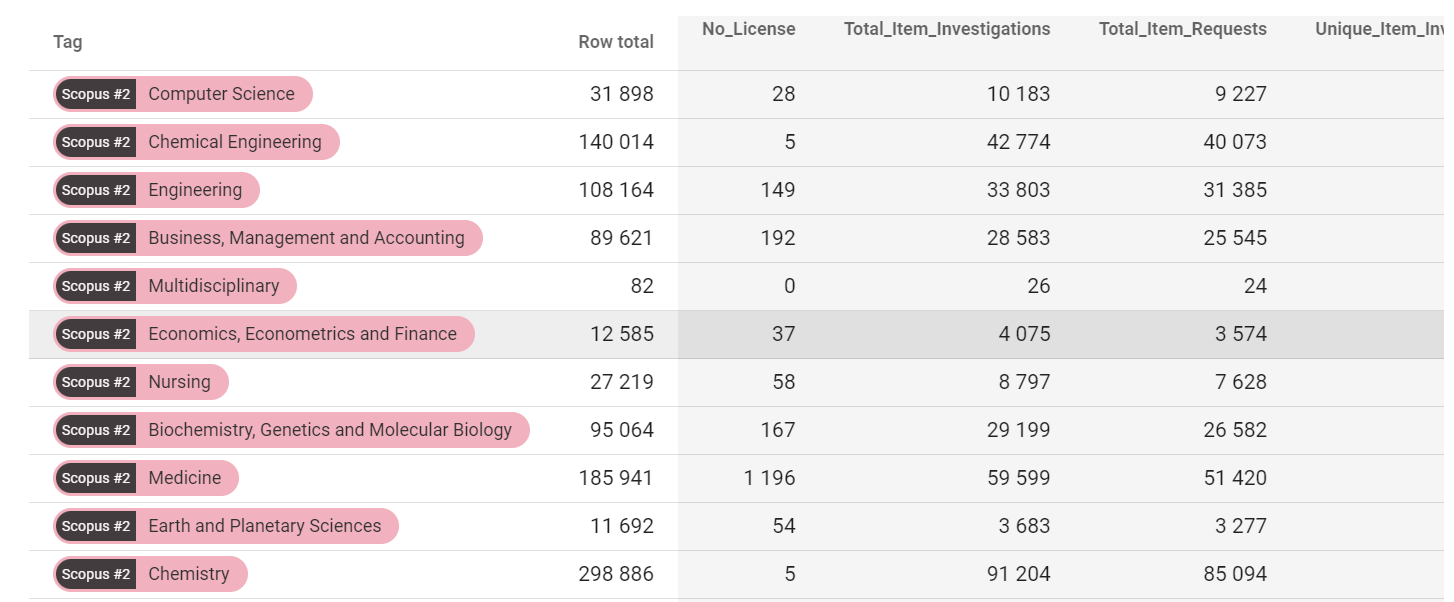Screen dimensions: 1454x602
Task: Click Multidisciplinary row total 82
Action: [642, 286]
